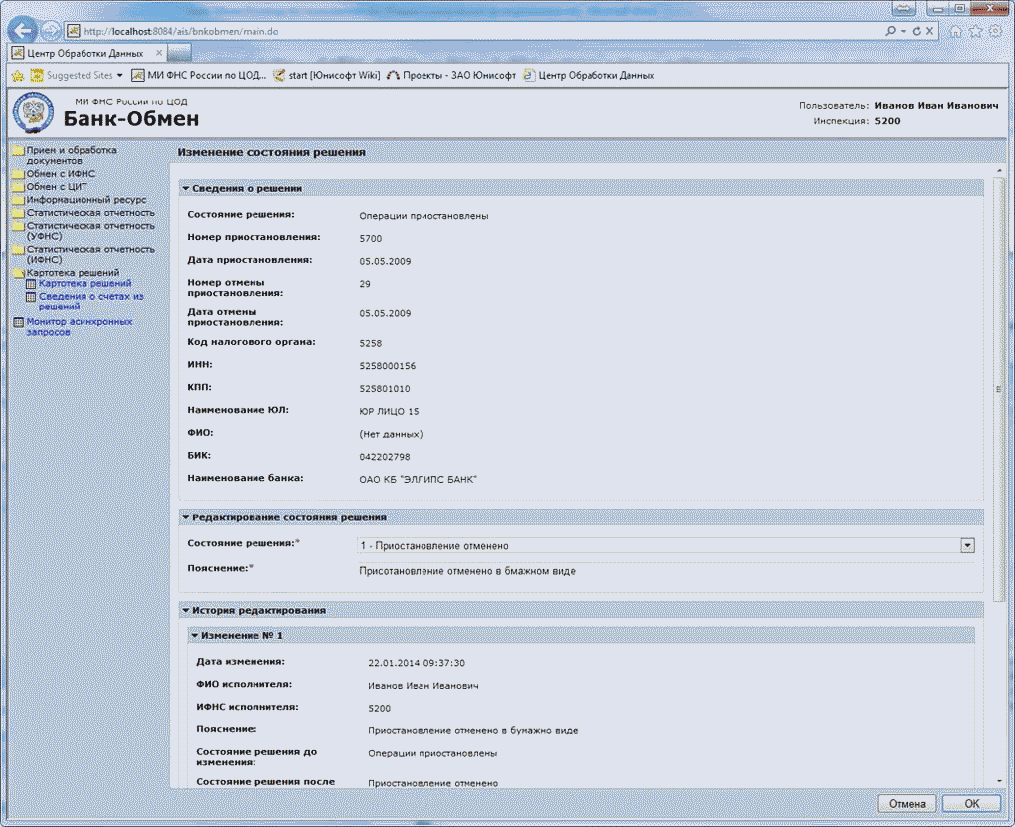The height and width of the screenshot is (827, 1015).
Task: Open the browser Tools gear icon
Action: [995, 32]
